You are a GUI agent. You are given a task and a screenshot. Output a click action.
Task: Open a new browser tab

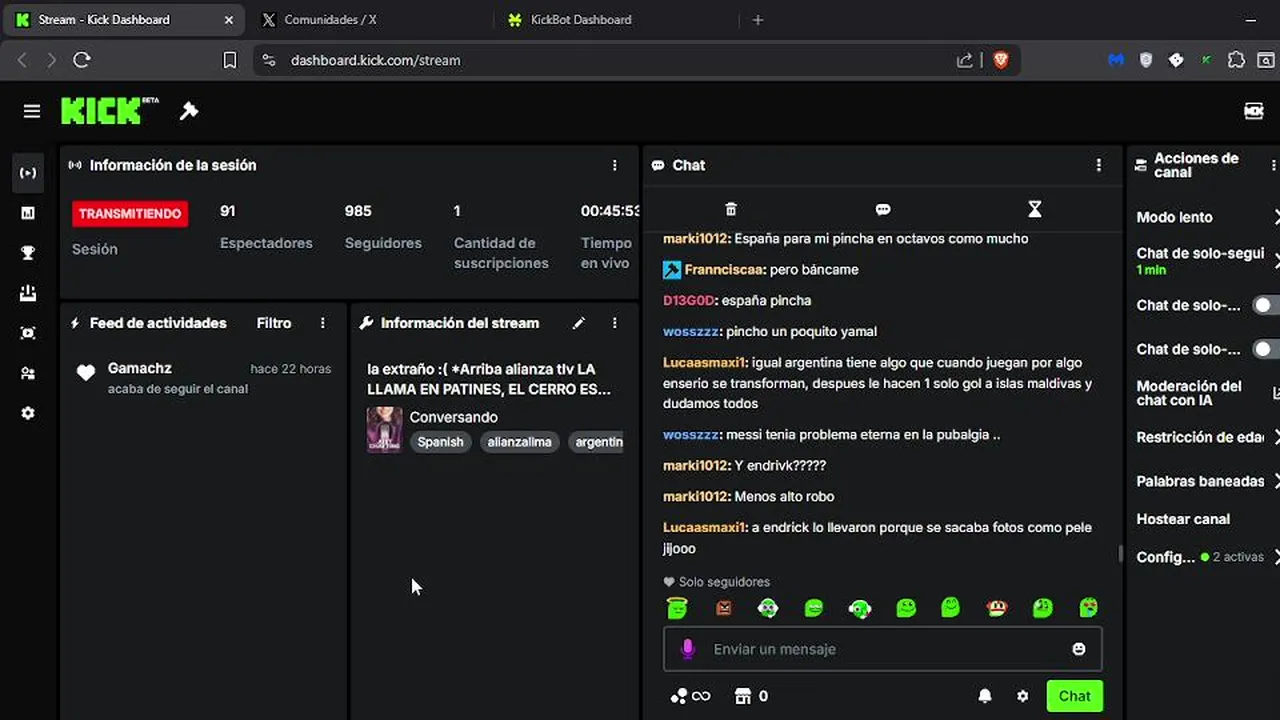pyautogui.click(x=758, y=20)
